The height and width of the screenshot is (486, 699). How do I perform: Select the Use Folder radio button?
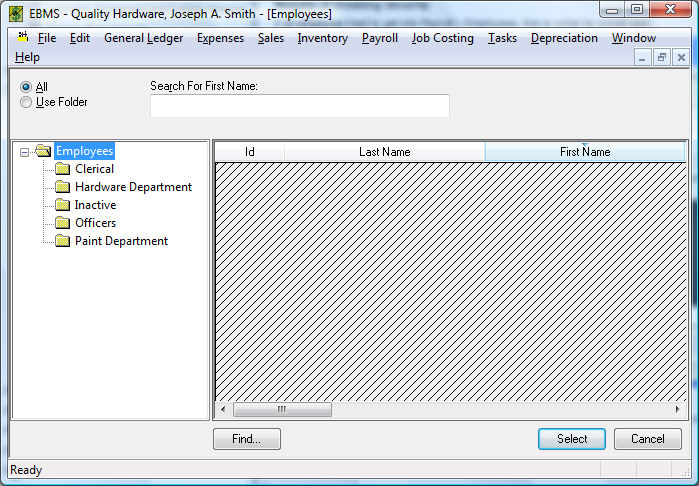26,102
